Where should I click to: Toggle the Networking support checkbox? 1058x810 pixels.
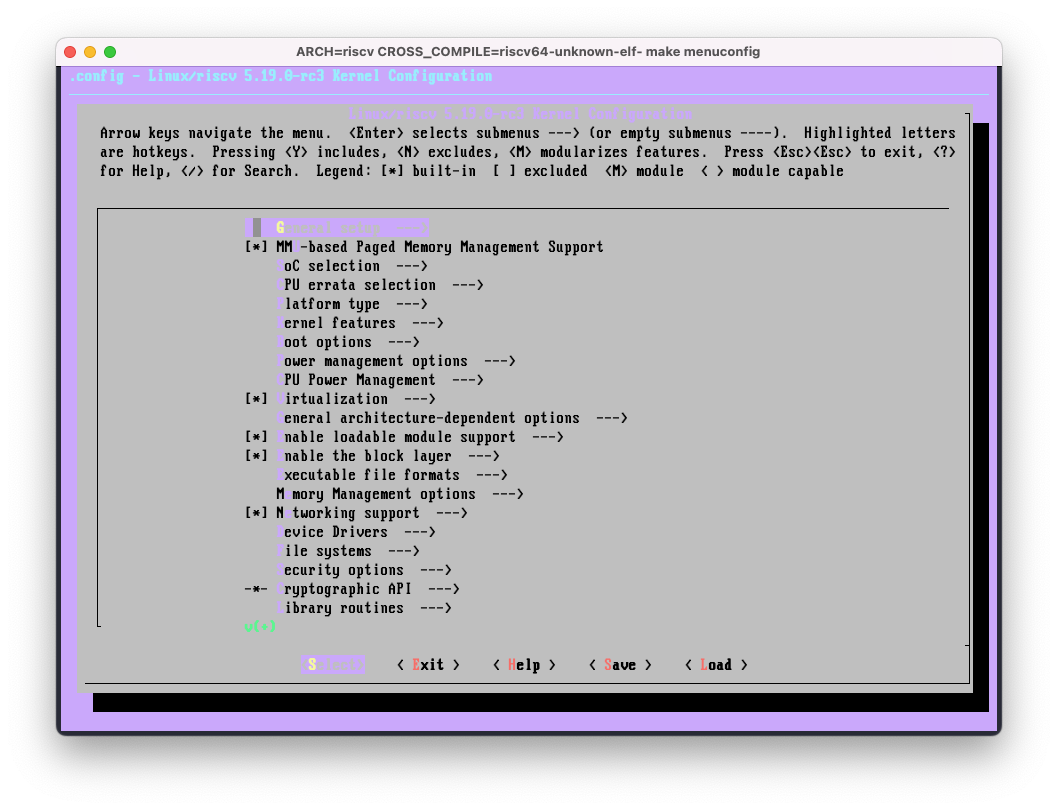(256, 513)
